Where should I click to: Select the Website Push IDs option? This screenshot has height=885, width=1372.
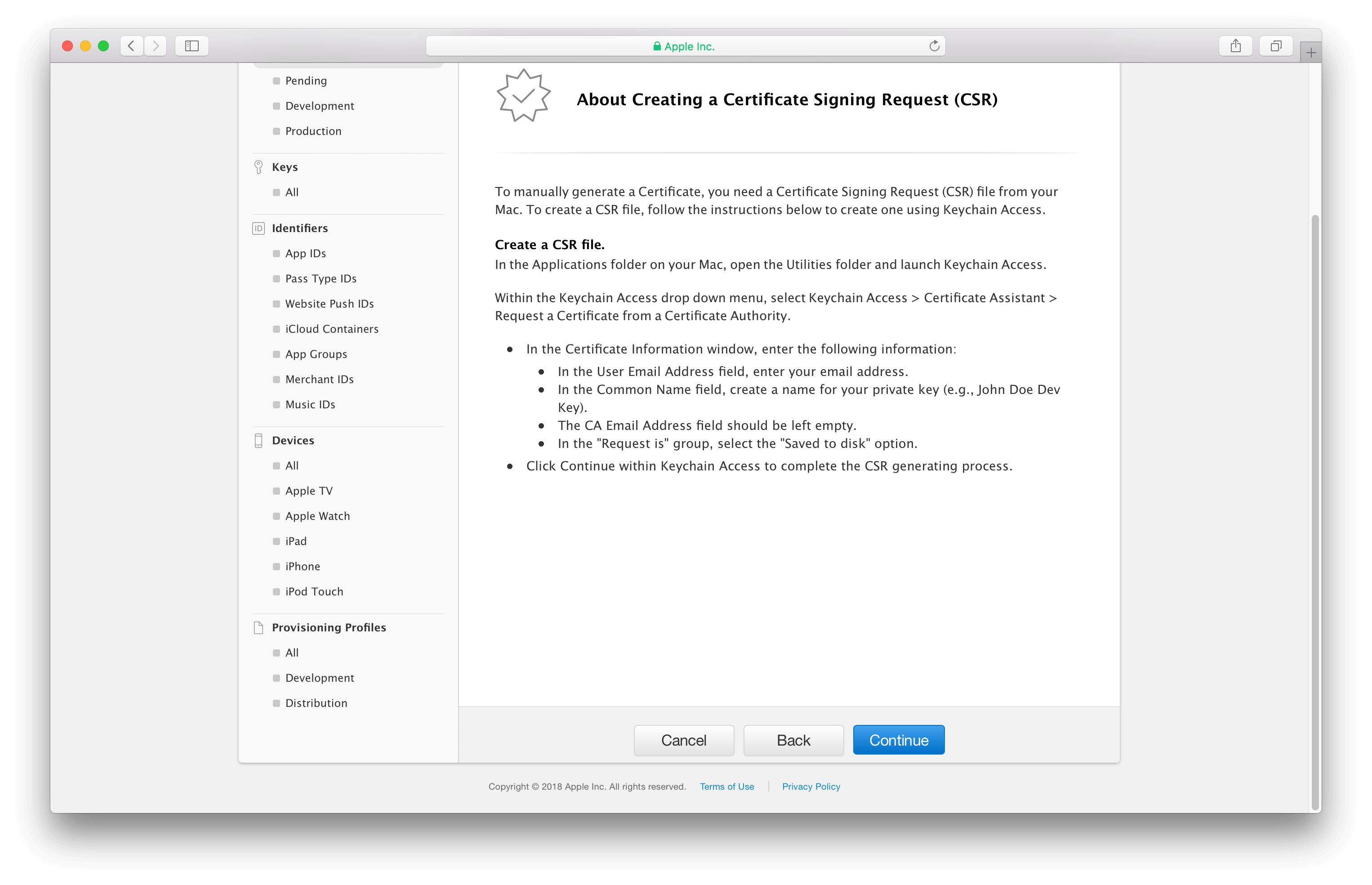point(329,303)
